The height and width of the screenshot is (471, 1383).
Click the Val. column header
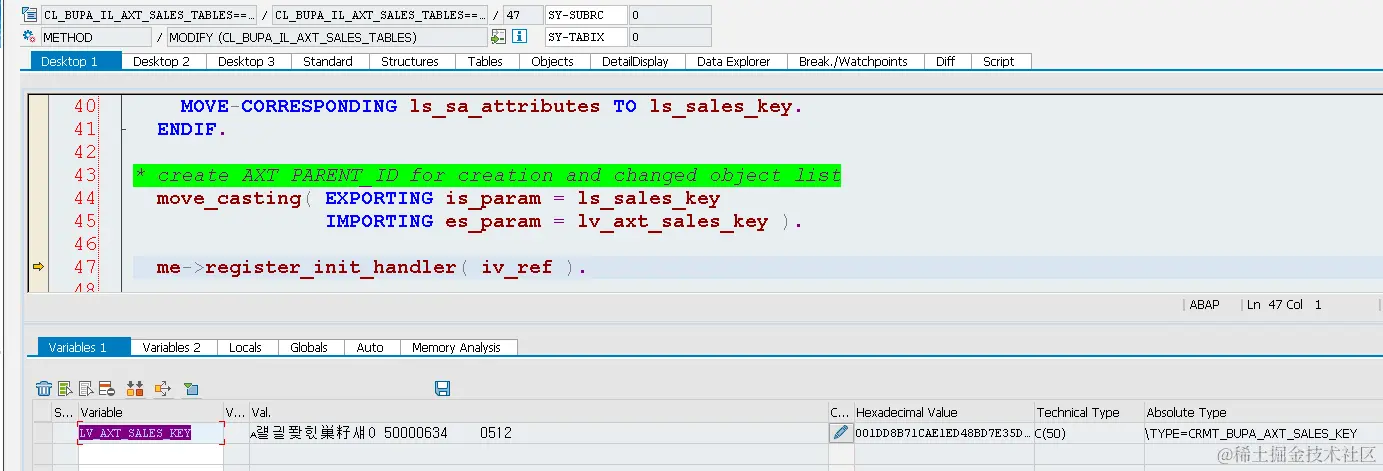pos(538,412)
